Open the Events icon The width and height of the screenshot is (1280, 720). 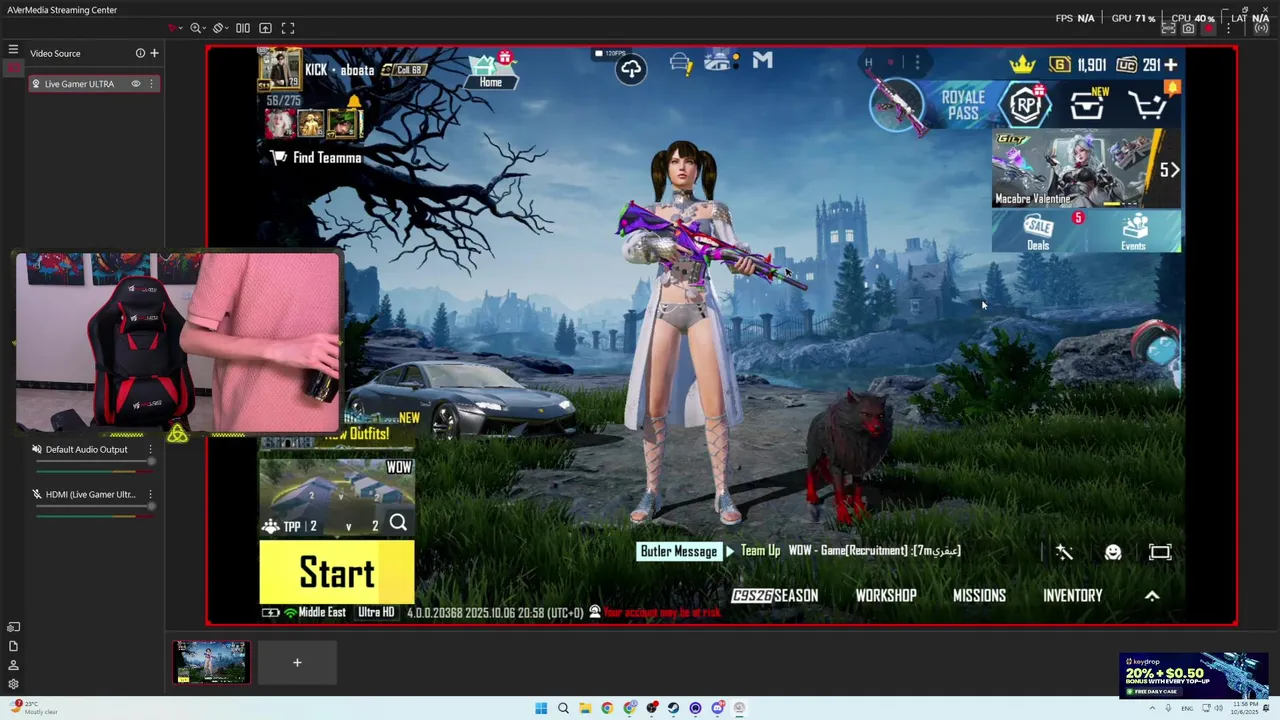[x=1134, y=231]
